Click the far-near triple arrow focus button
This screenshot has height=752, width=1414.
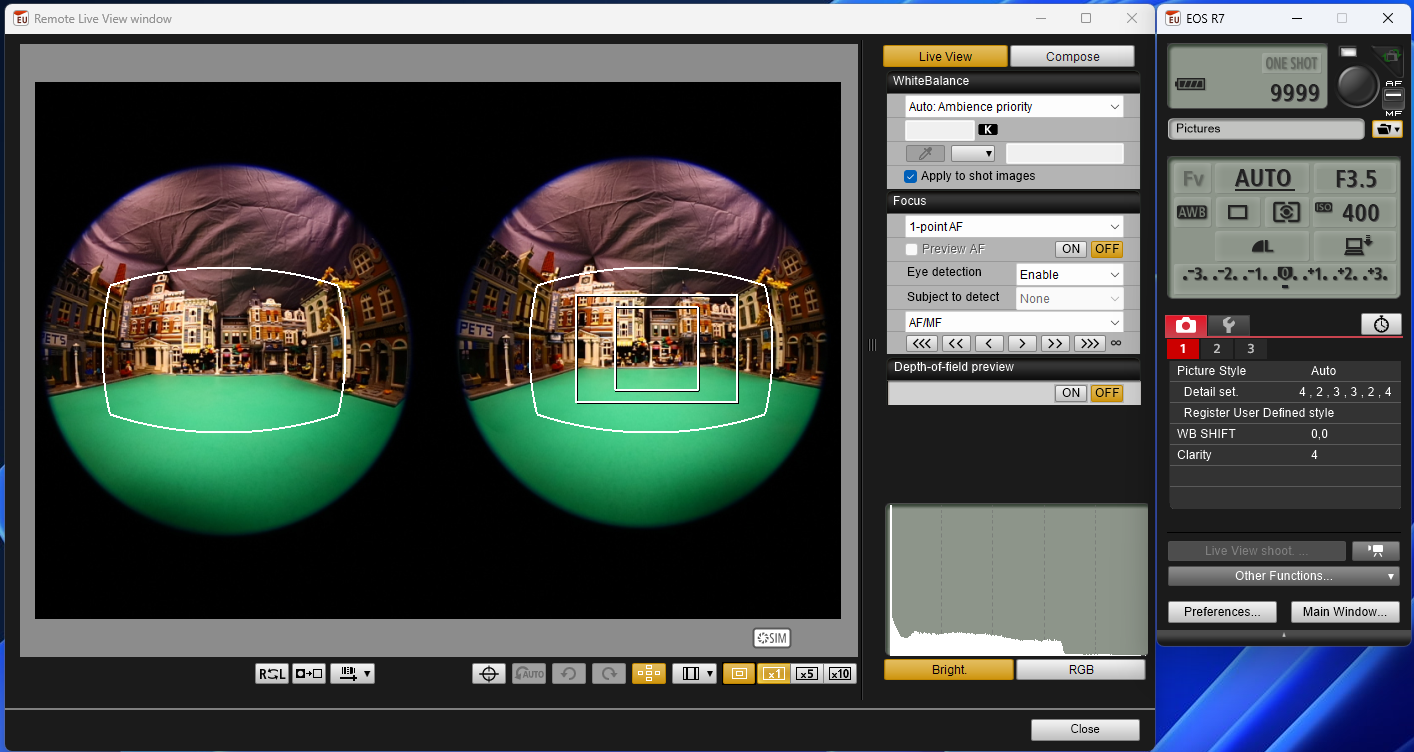click(922, 343)
